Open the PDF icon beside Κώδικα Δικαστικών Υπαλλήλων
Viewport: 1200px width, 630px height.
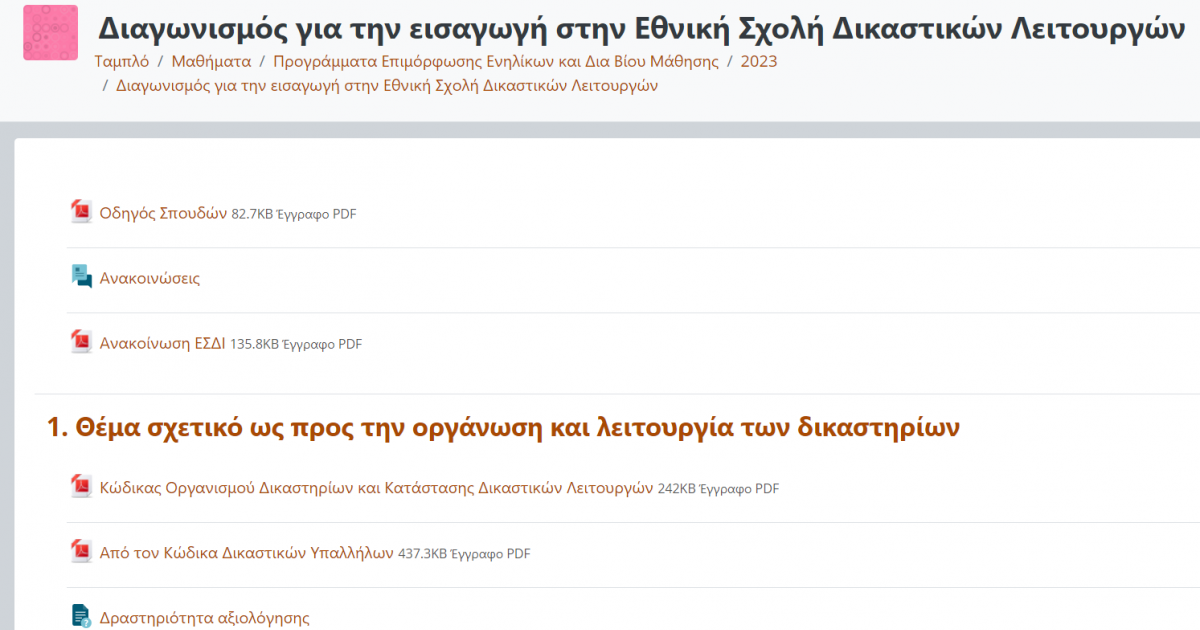point(81,553)
